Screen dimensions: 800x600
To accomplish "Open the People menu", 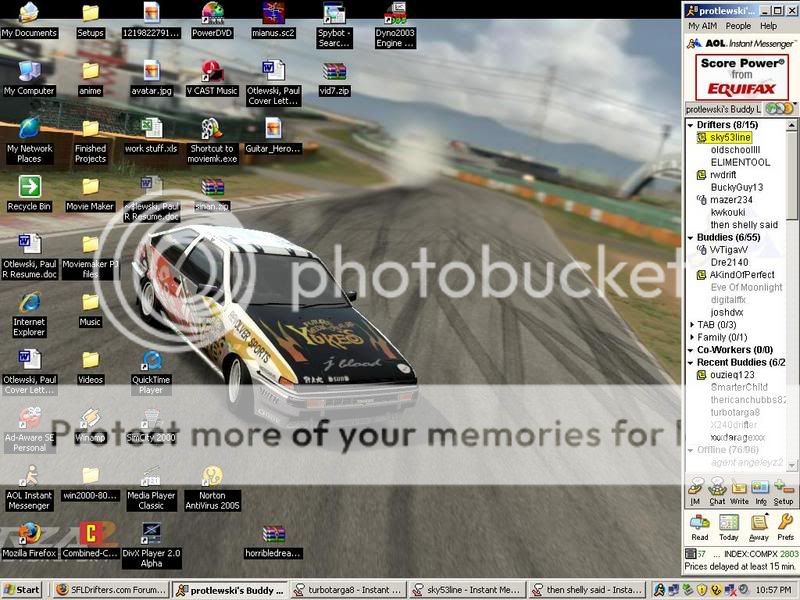I will (x=738, y=26).
